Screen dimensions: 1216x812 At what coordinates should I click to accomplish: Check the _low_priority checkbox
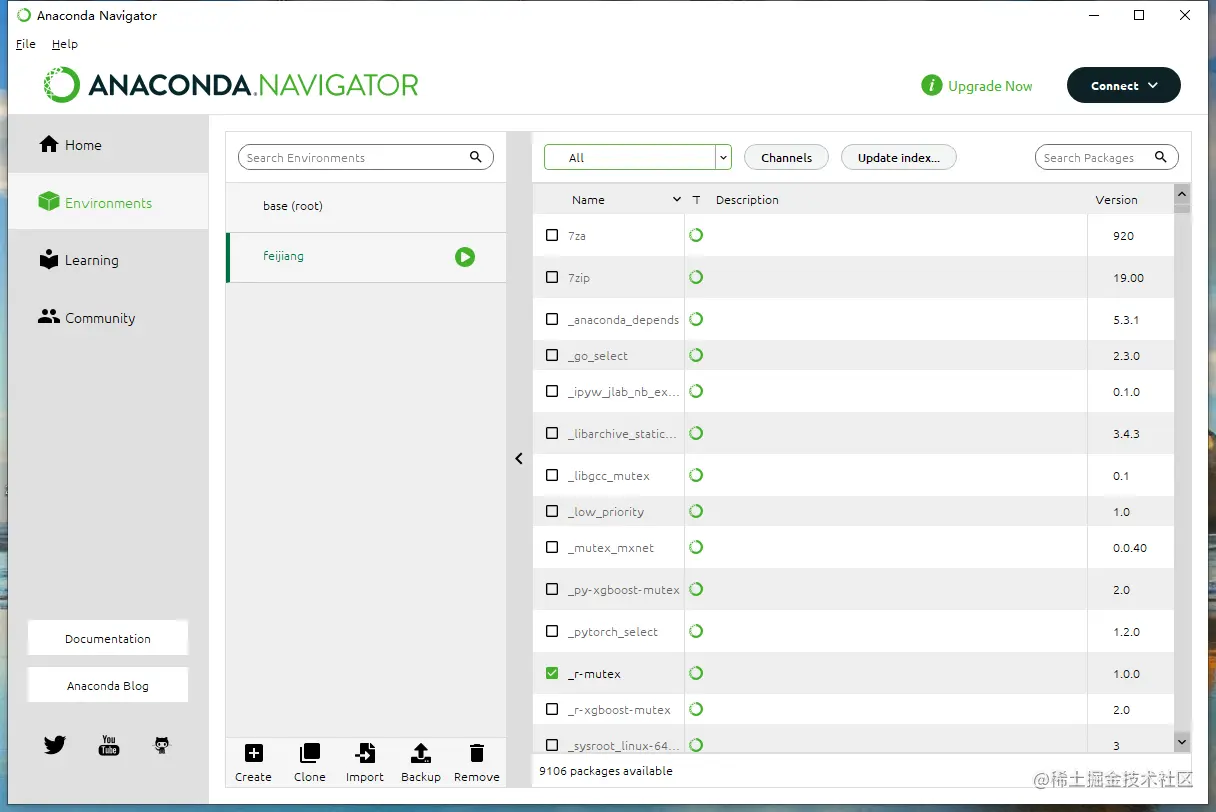pos(552,511)
